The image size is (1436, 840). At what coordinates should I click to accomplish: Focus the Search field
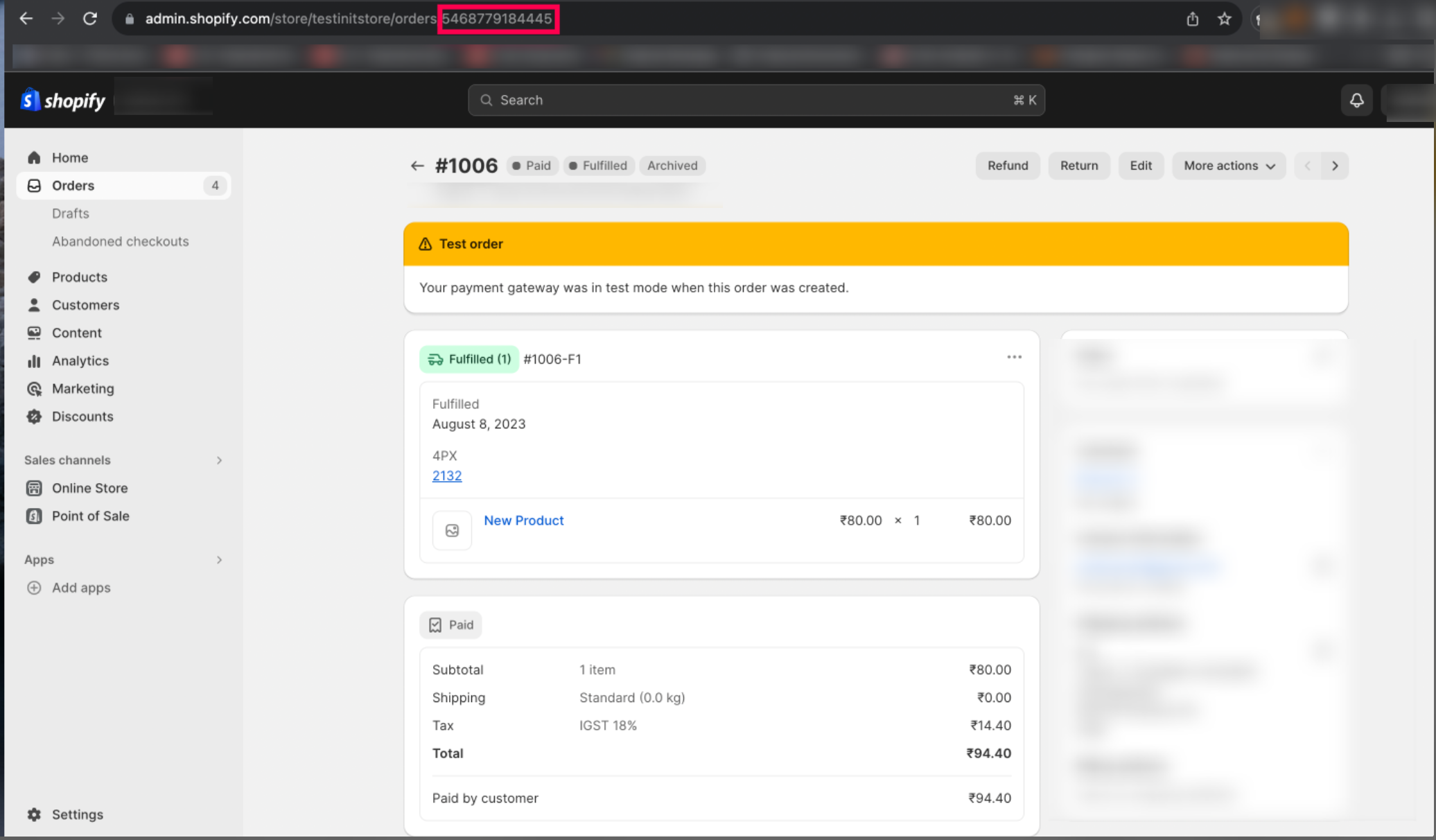coord(755,100)
